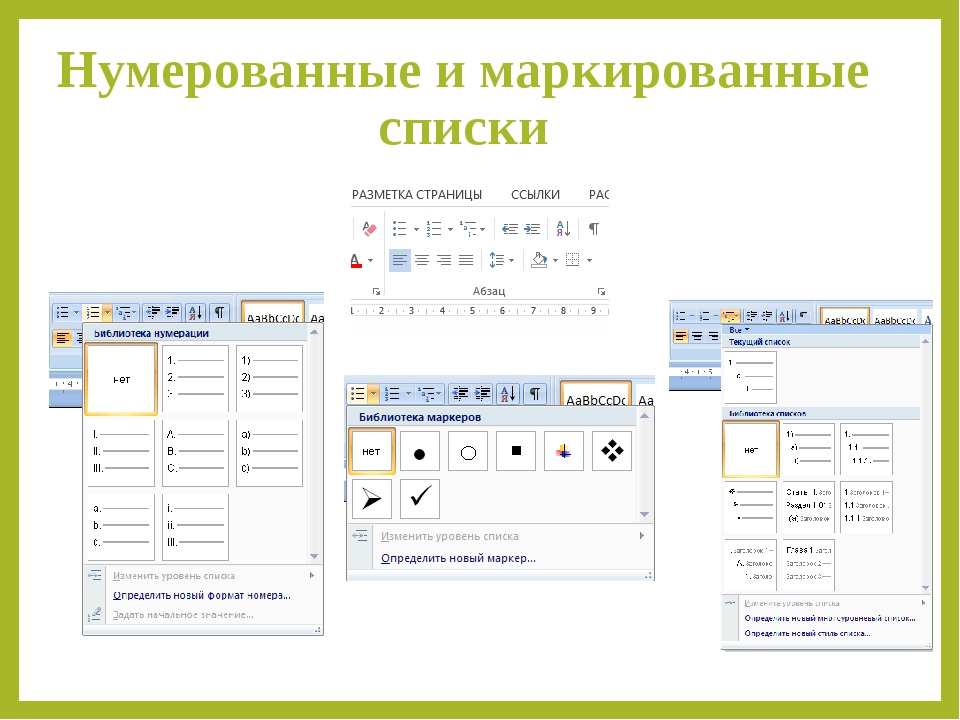Click the Borders grid icon in the top ribbon
This screenshot has width=960, height=720.
click(572, 260)
